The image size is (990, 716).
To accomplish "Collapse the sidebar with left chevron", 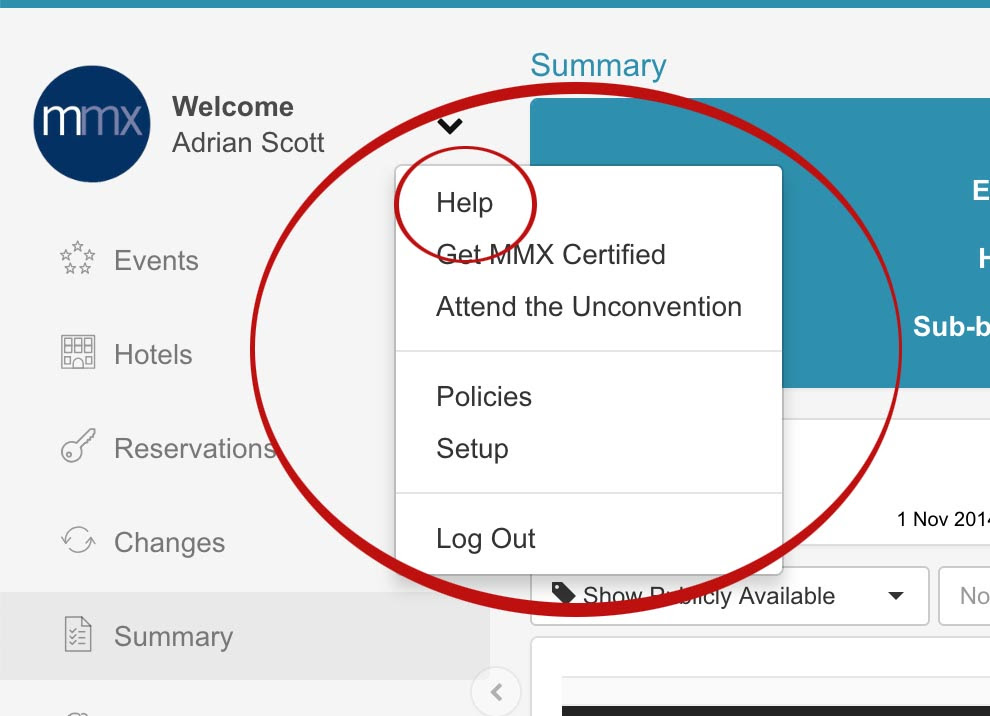I will pyautogui.click(x=496, y=692).
